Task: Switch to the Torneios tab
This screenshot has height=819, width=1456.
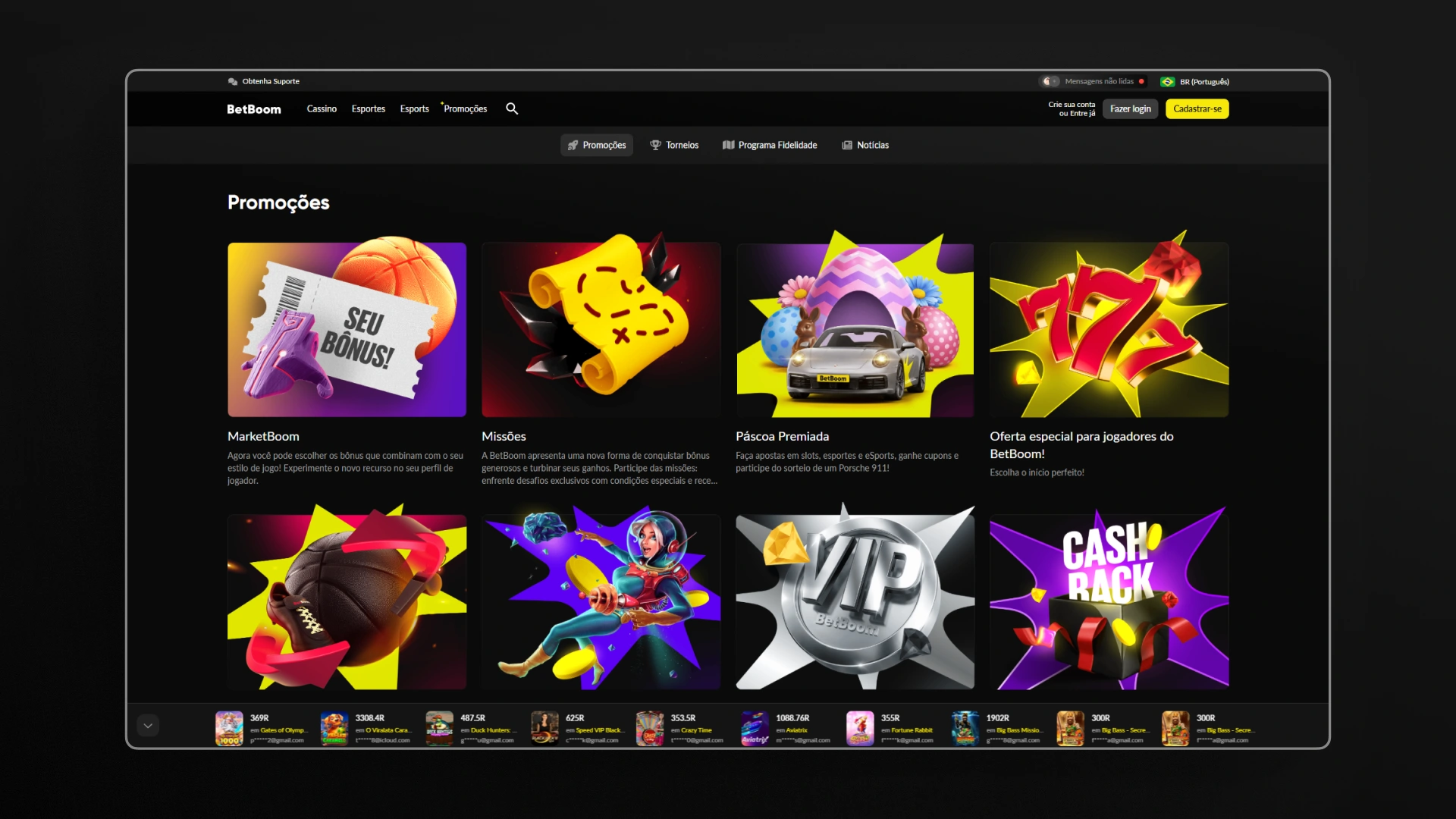Action: 674,145
